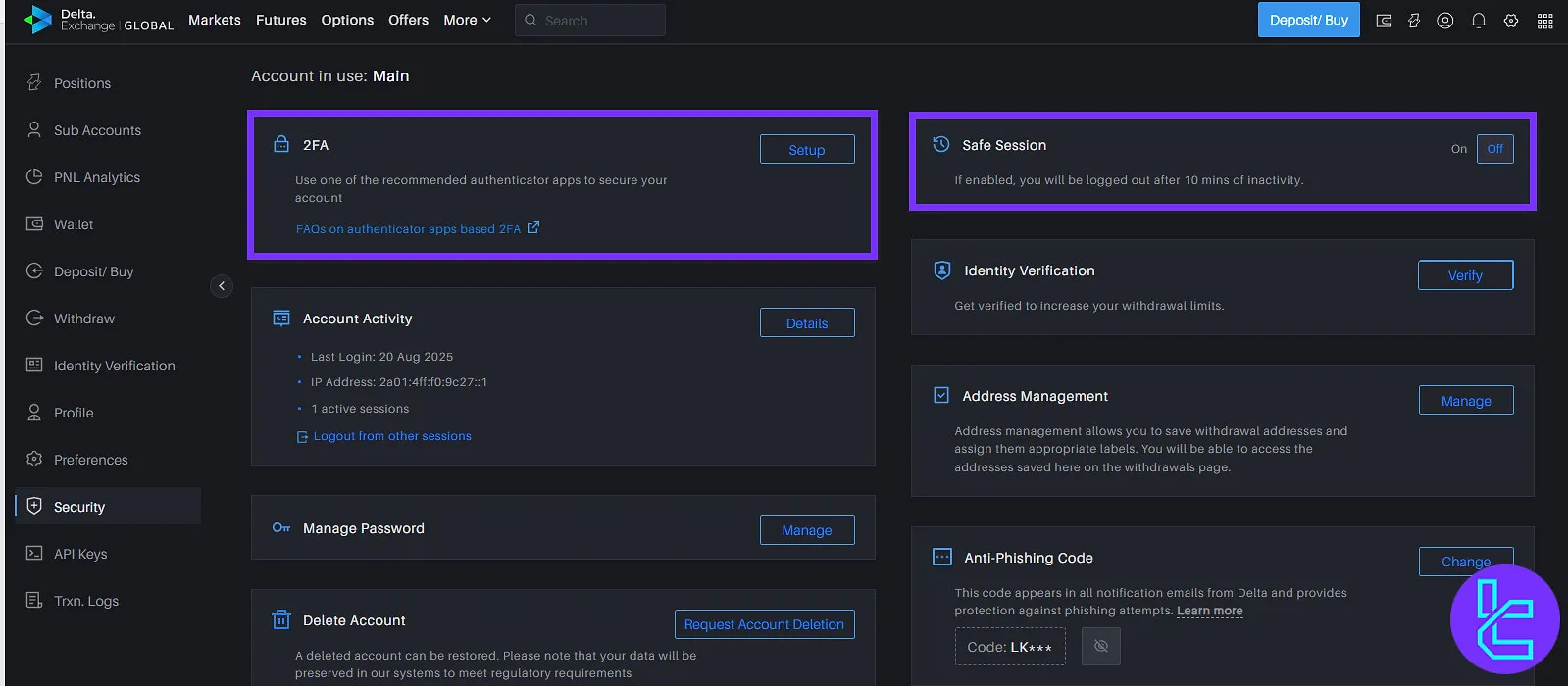Click the Preferences gear icon

(x=34, y=460)
